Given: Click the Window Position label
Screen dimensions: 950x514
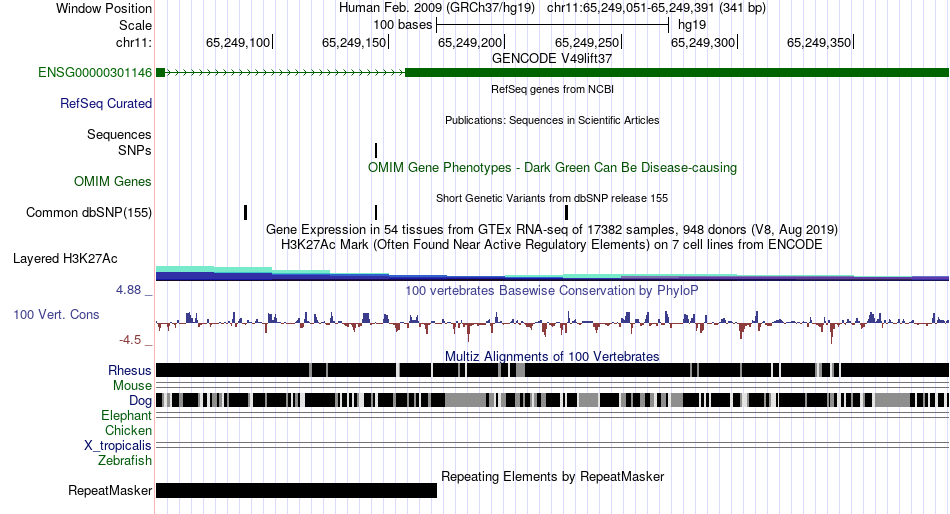Looking at the screenshot, I should (104, 8).
